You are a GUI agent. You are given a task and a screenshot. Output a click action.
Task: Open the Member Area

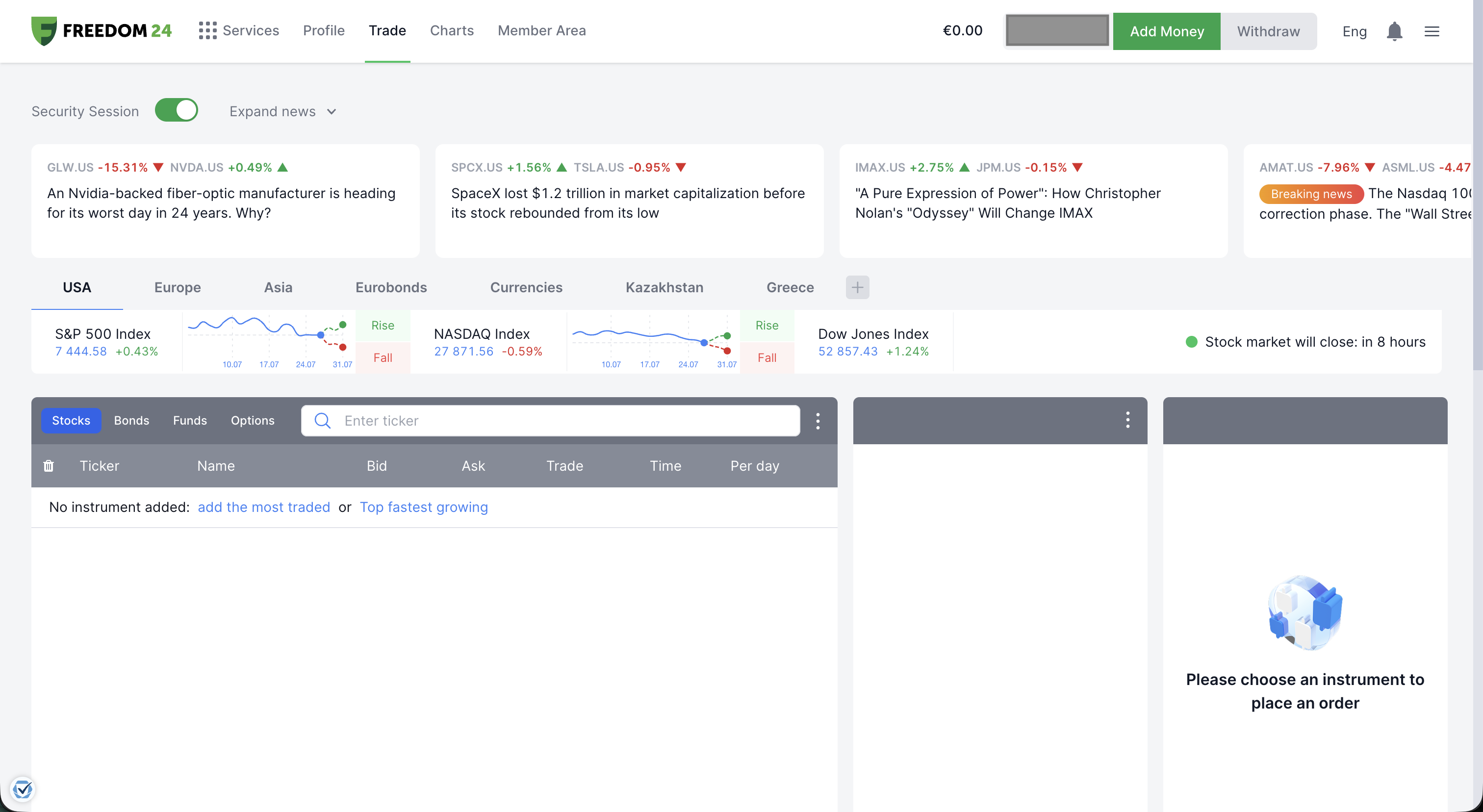click(542, 30)
